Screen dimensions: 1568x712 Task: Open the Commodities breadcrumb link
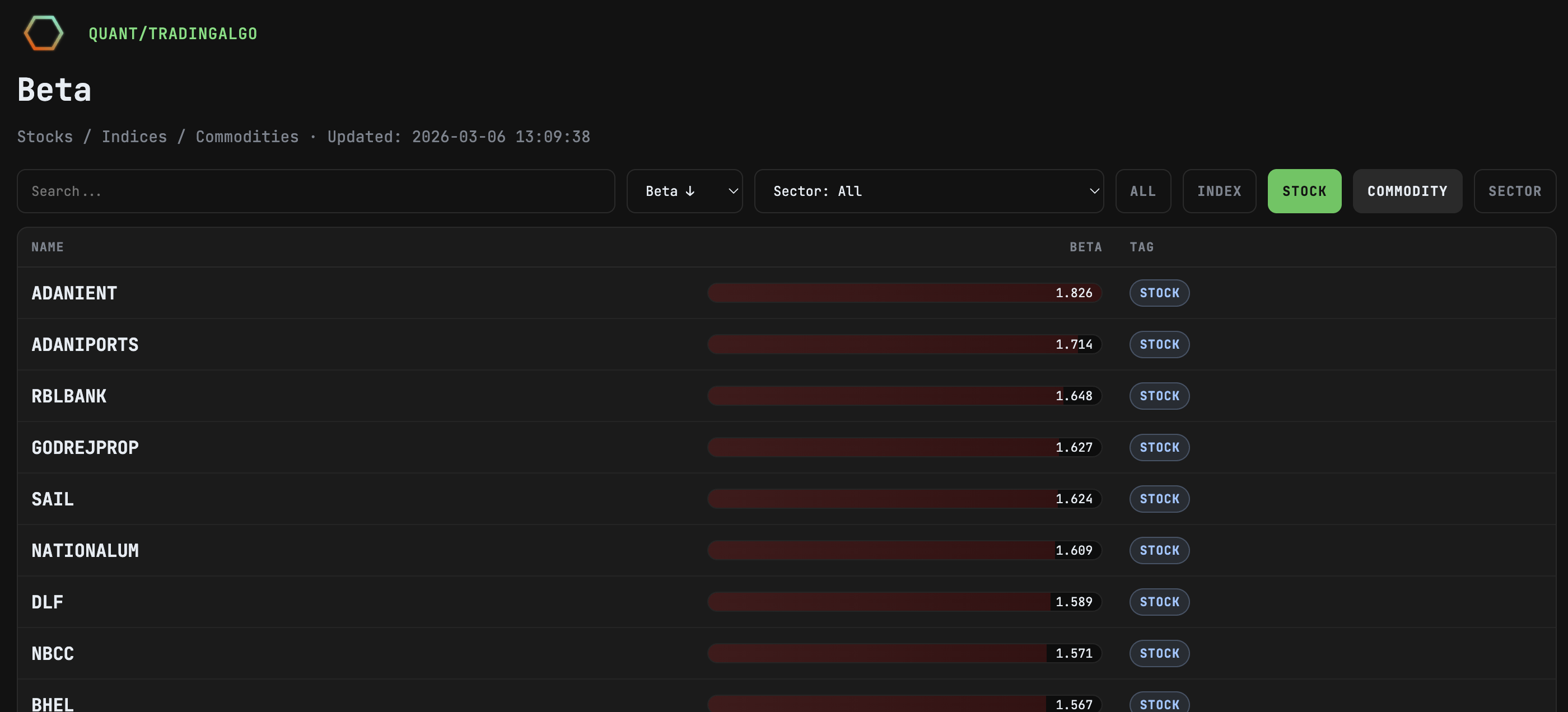pos(246,137)
